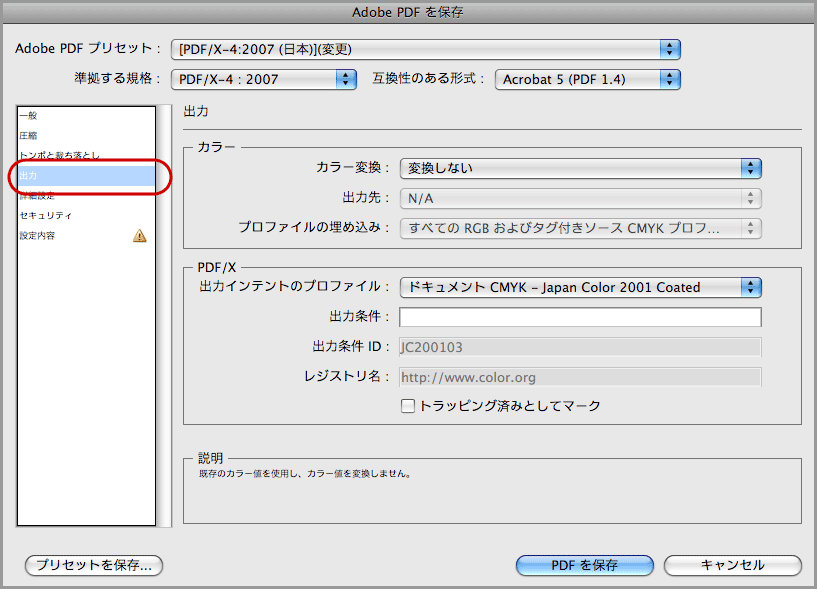The width and height of the screenshot is (817, 589).
Task: Select 一般 in the category list
Action: coord(86,116)
